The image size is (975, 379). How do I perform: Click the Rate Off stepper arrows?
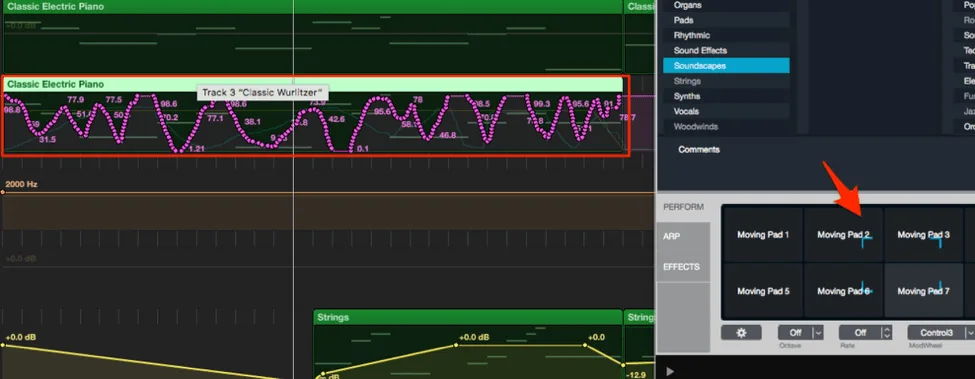(x=887, y=332)
